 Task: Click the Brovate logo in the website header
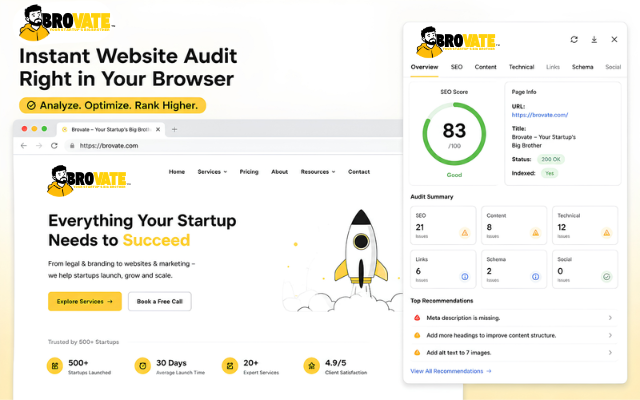(x=89, y=181)
